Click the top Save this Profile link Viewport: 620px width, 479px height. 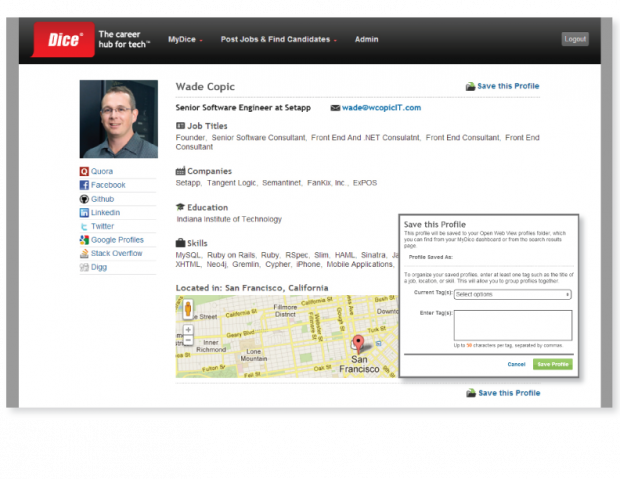coord(508,86)
